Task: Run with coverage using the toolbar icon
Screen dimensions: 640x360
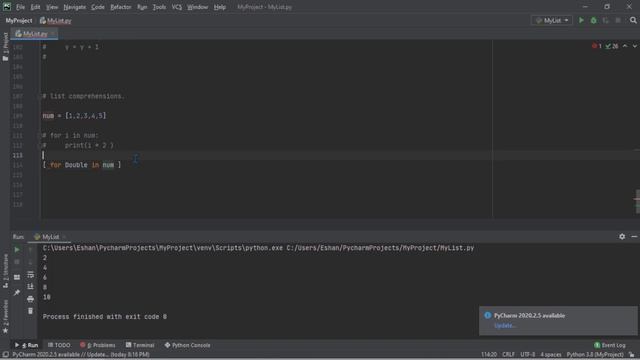Action: pos(606,20)
